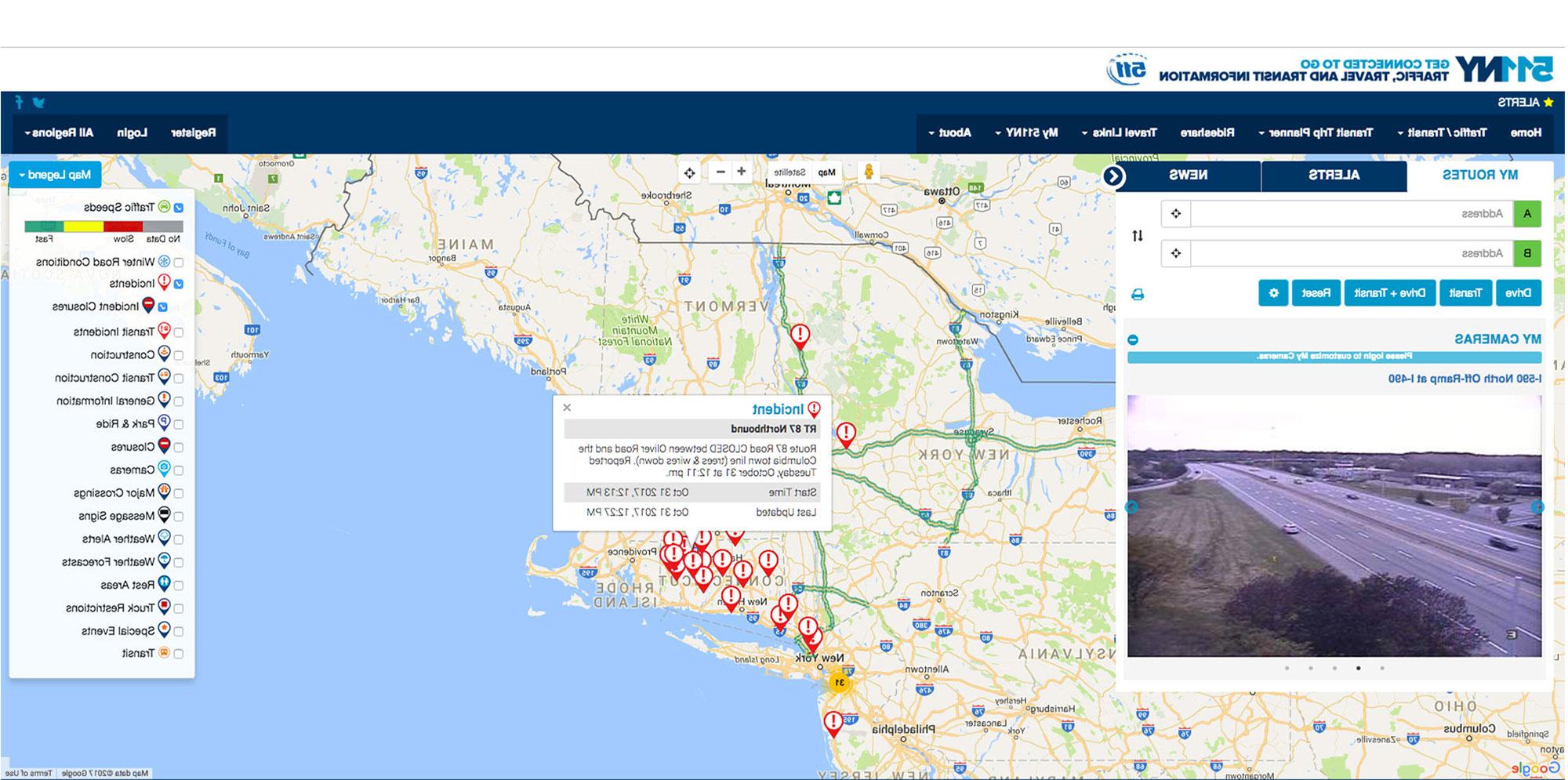Check the Major Crossings checkbox

coord(179,493)
